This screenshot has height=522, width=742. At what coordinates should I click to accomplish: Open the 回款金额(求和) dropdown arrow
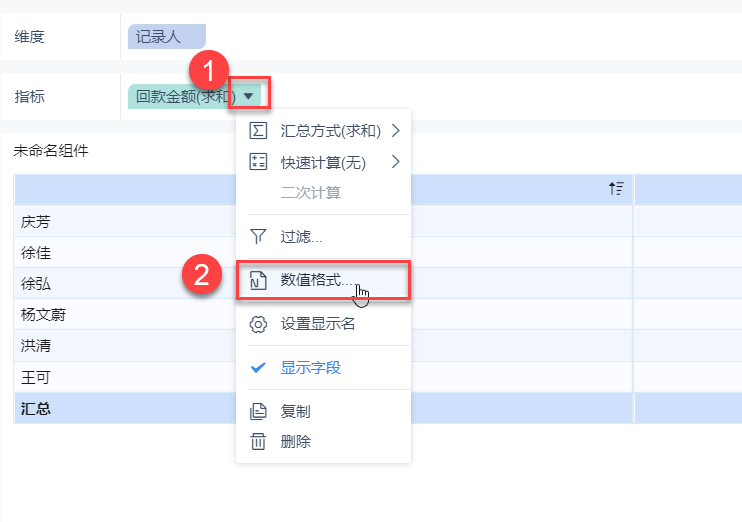click(x=249, y=96)
